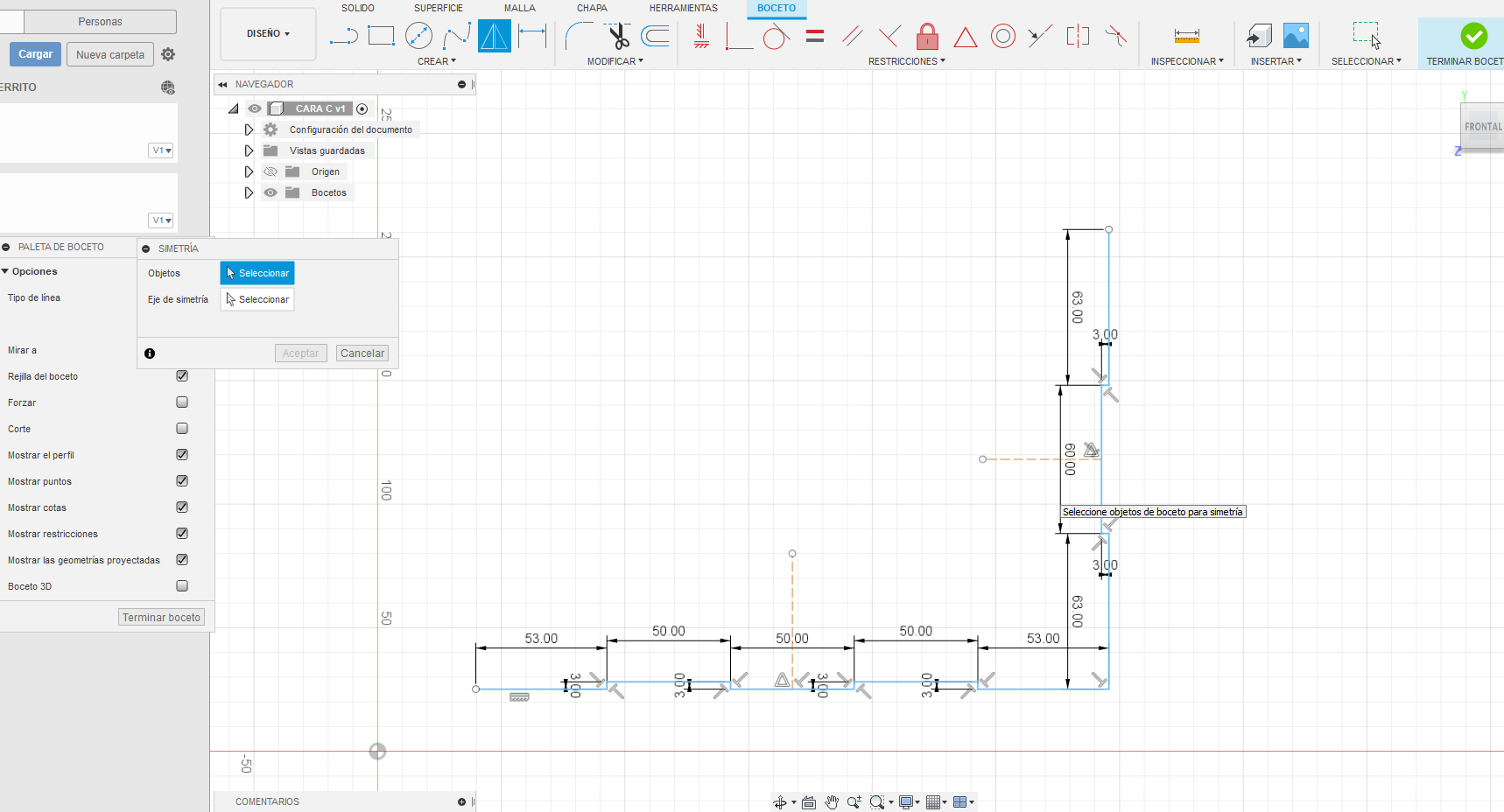The height and width of the screenshot is (812, 1504).
Task: Click the Look At icon in navigation bar
Action: pyautogui.click(x=809, y=802)
